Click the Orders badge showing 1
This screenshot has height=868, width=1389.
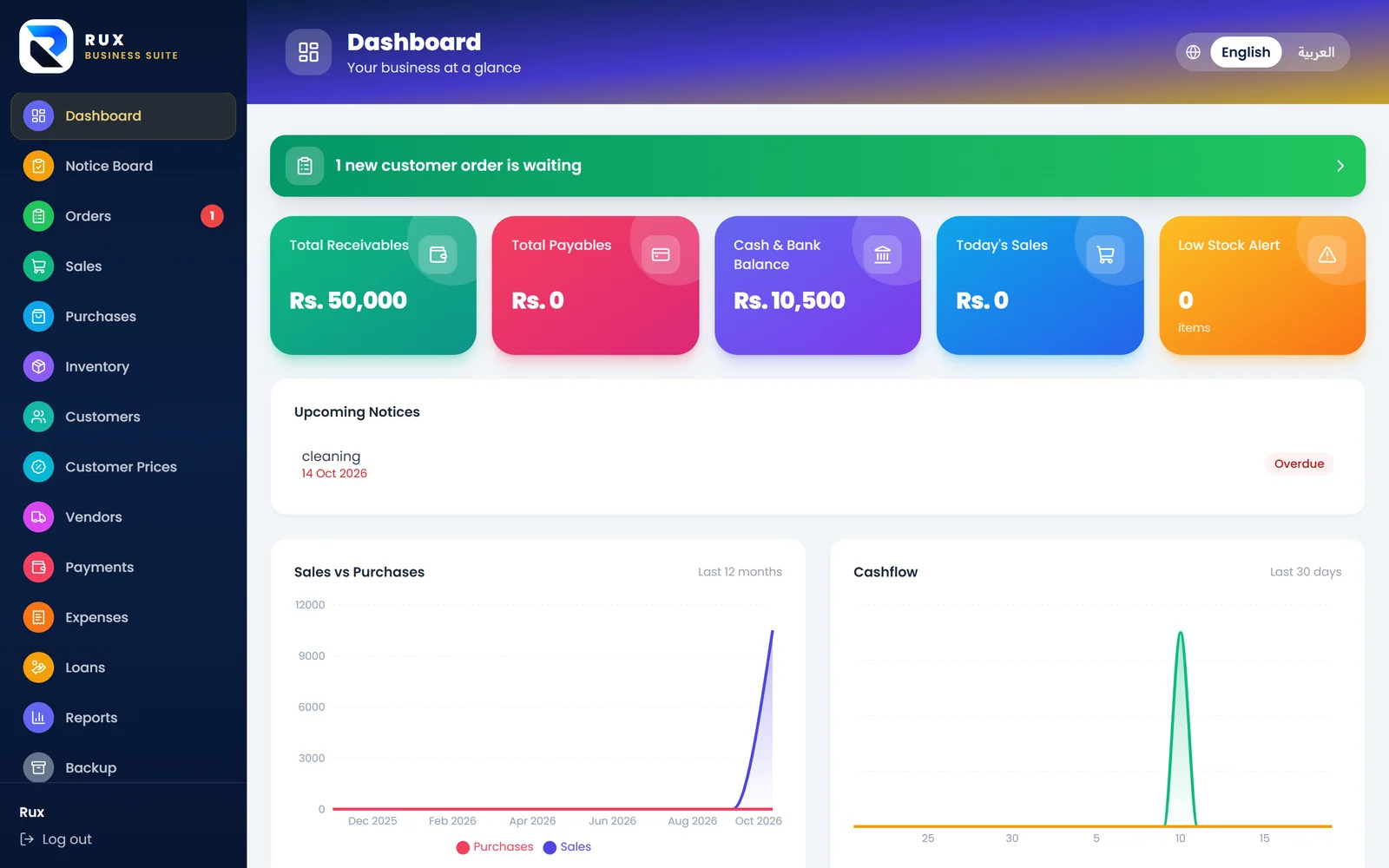(x=212, y=216)
